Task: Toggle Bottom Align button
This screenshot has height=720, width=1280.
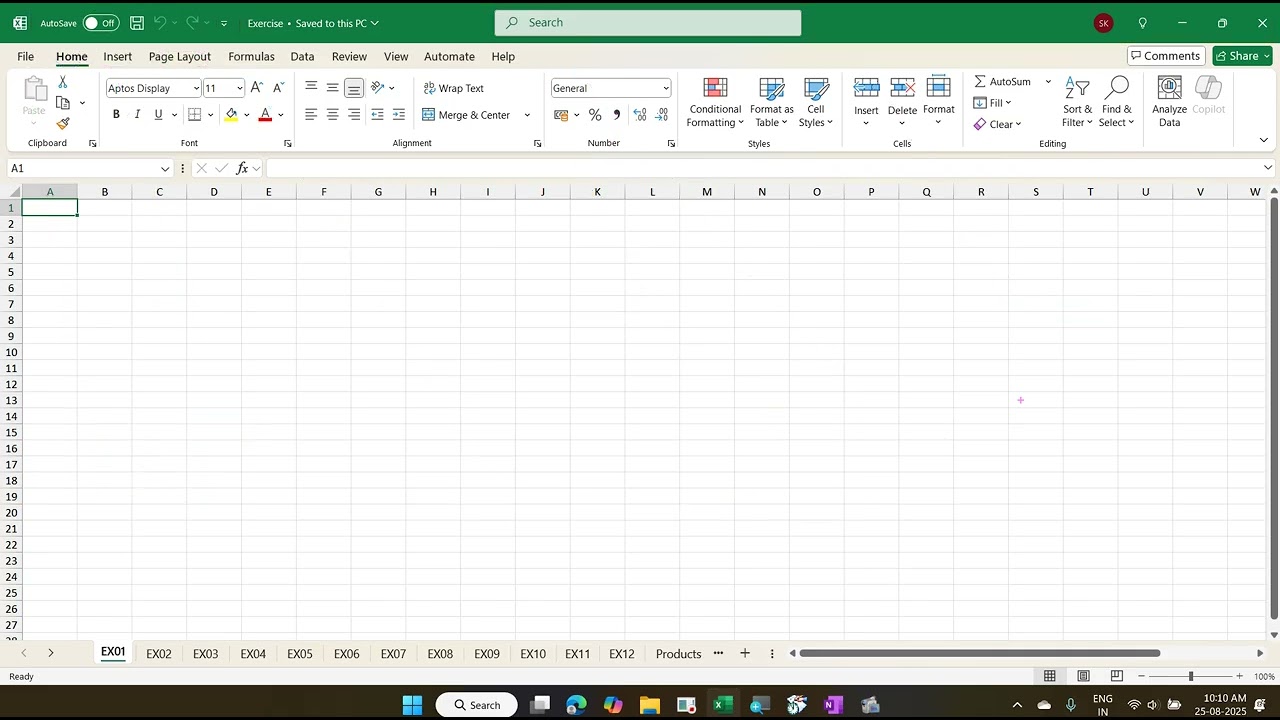Action: point(354,88)
